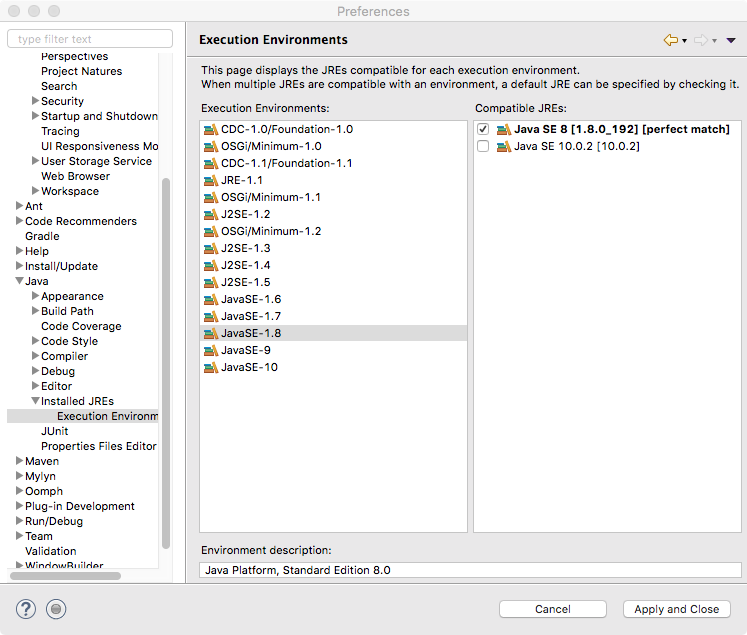Check the Java SE 10.0.2 checkbox

tap(484, 147)
